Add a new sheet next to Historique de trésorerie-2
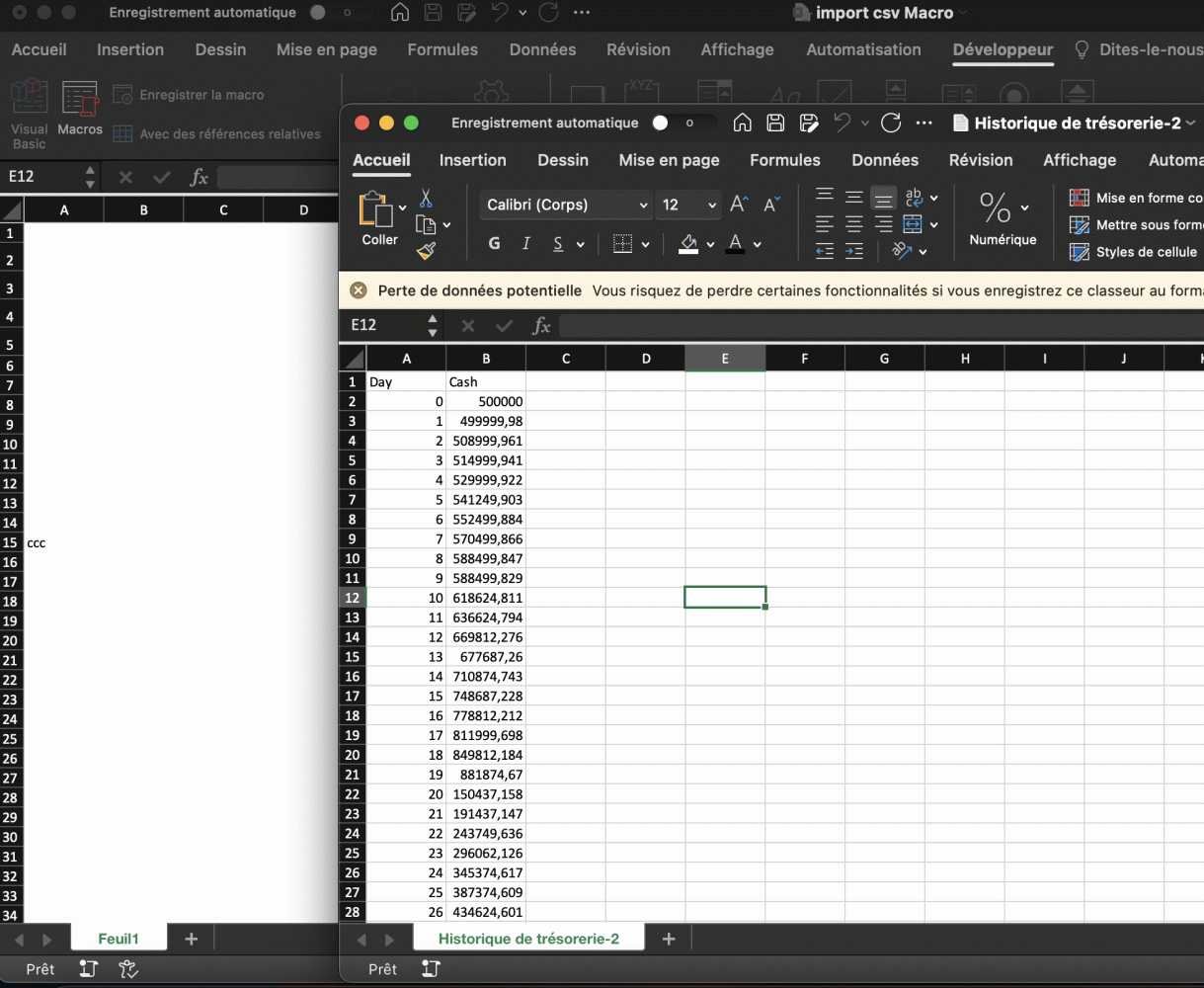This screenshot has width=1204, height=988. [x=669, y=939]
